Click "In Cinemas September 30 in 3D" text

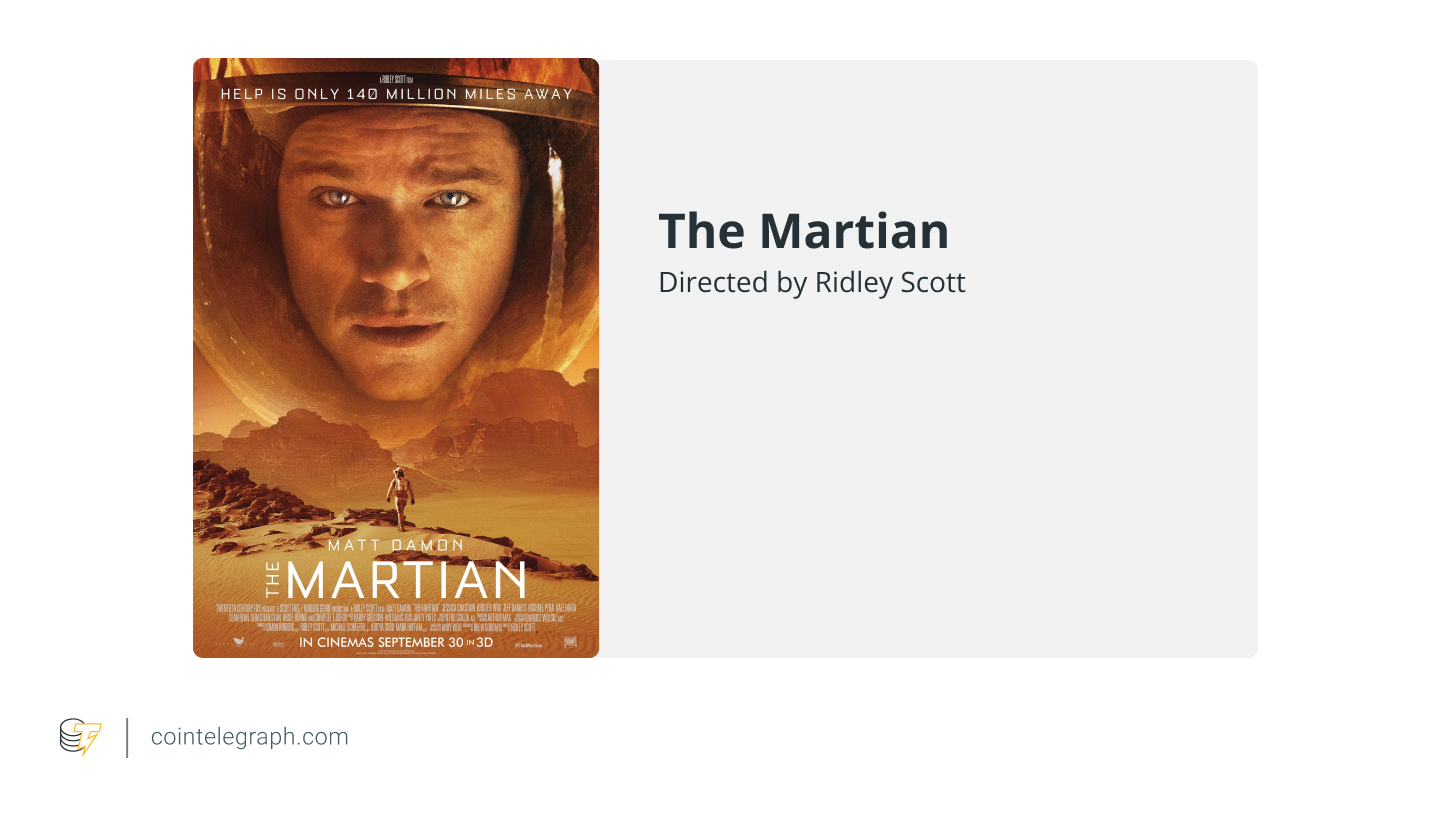coord(397,642)
